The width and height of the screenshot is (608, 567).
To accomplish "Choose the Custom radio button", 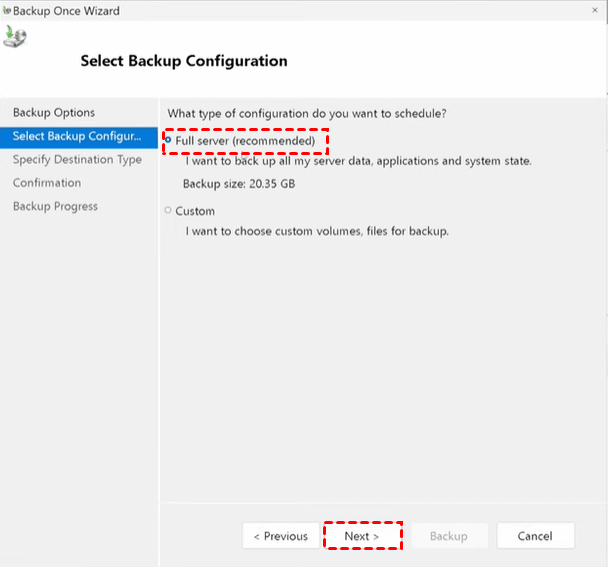I will pos(168,211).
